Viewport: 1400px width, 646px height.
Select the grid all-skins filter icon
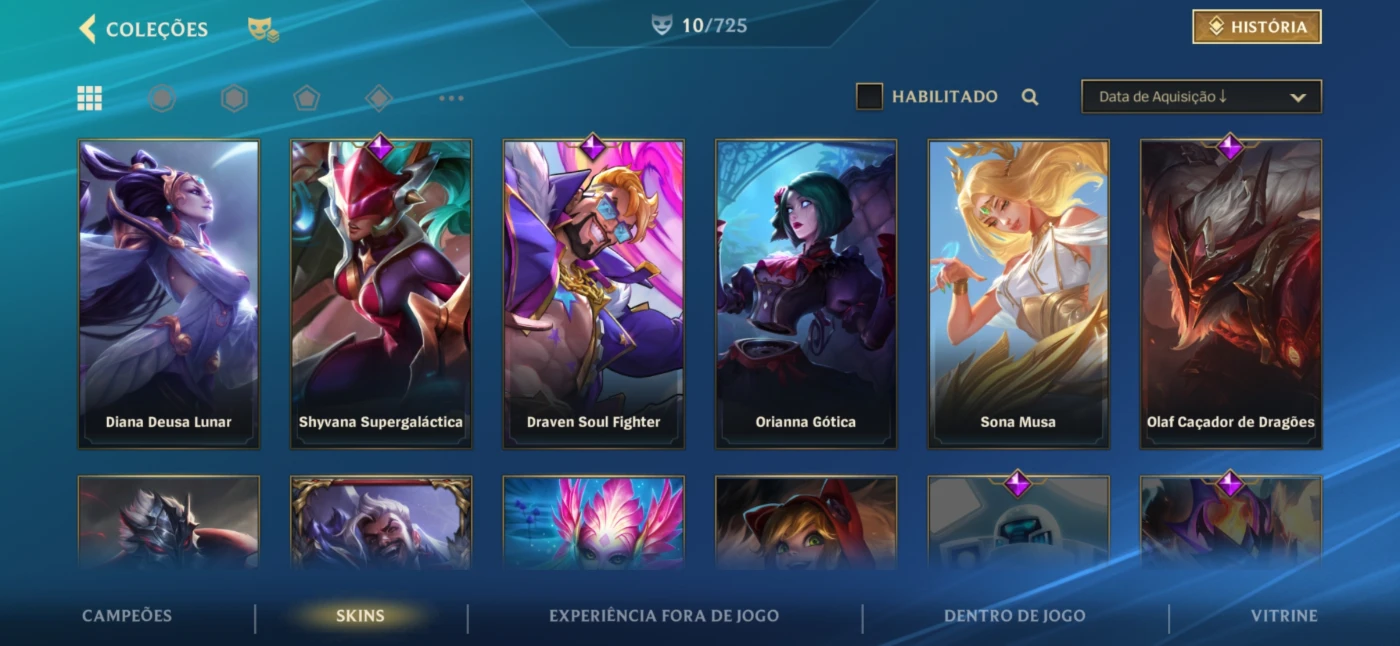90,98
